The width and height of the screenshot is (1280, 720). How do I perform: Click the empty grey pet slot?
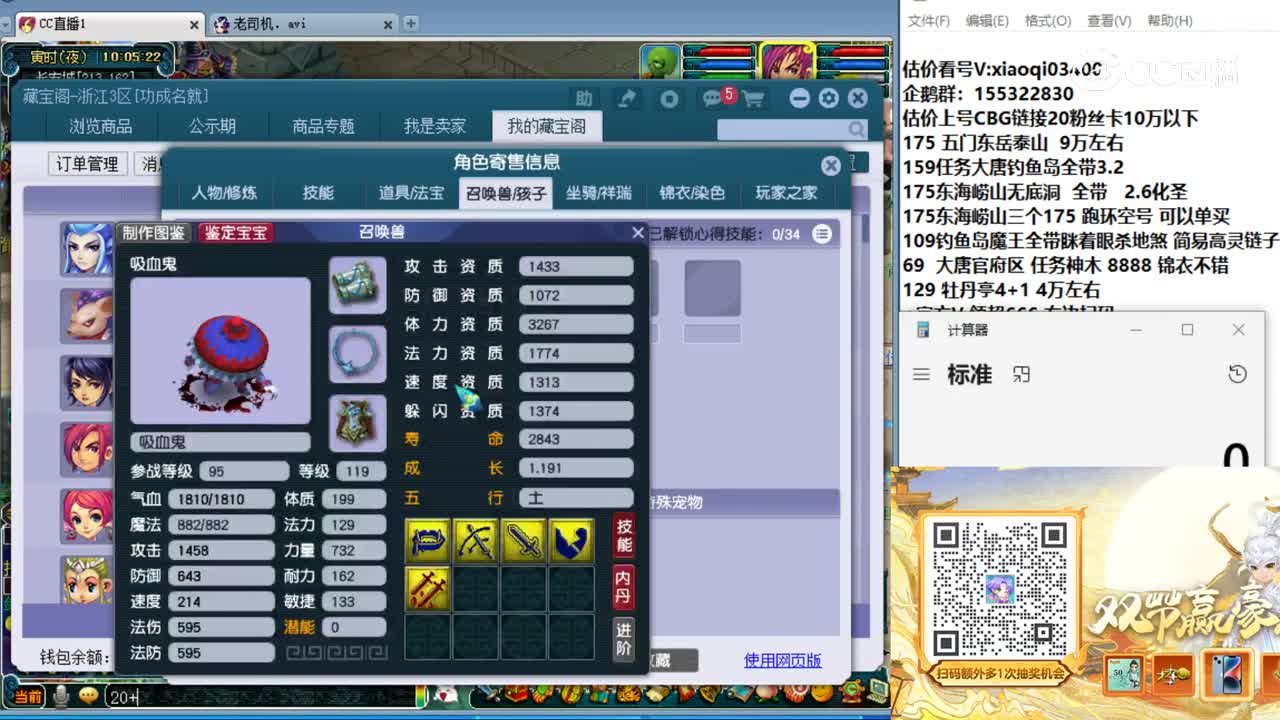click(x=712, y=288)
